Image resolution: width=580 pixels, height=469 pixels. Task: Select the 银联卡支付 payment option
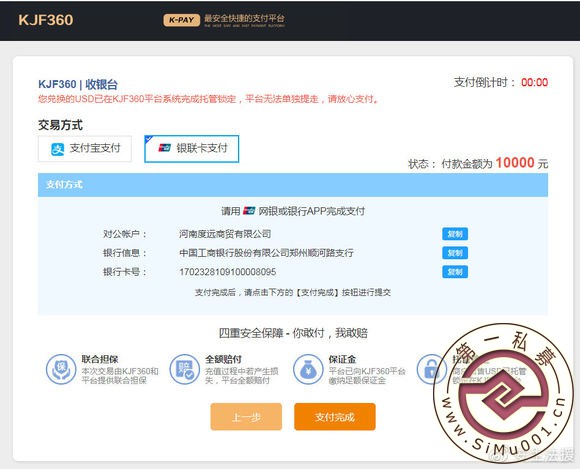pyautogui.click(x=192, y=149)
